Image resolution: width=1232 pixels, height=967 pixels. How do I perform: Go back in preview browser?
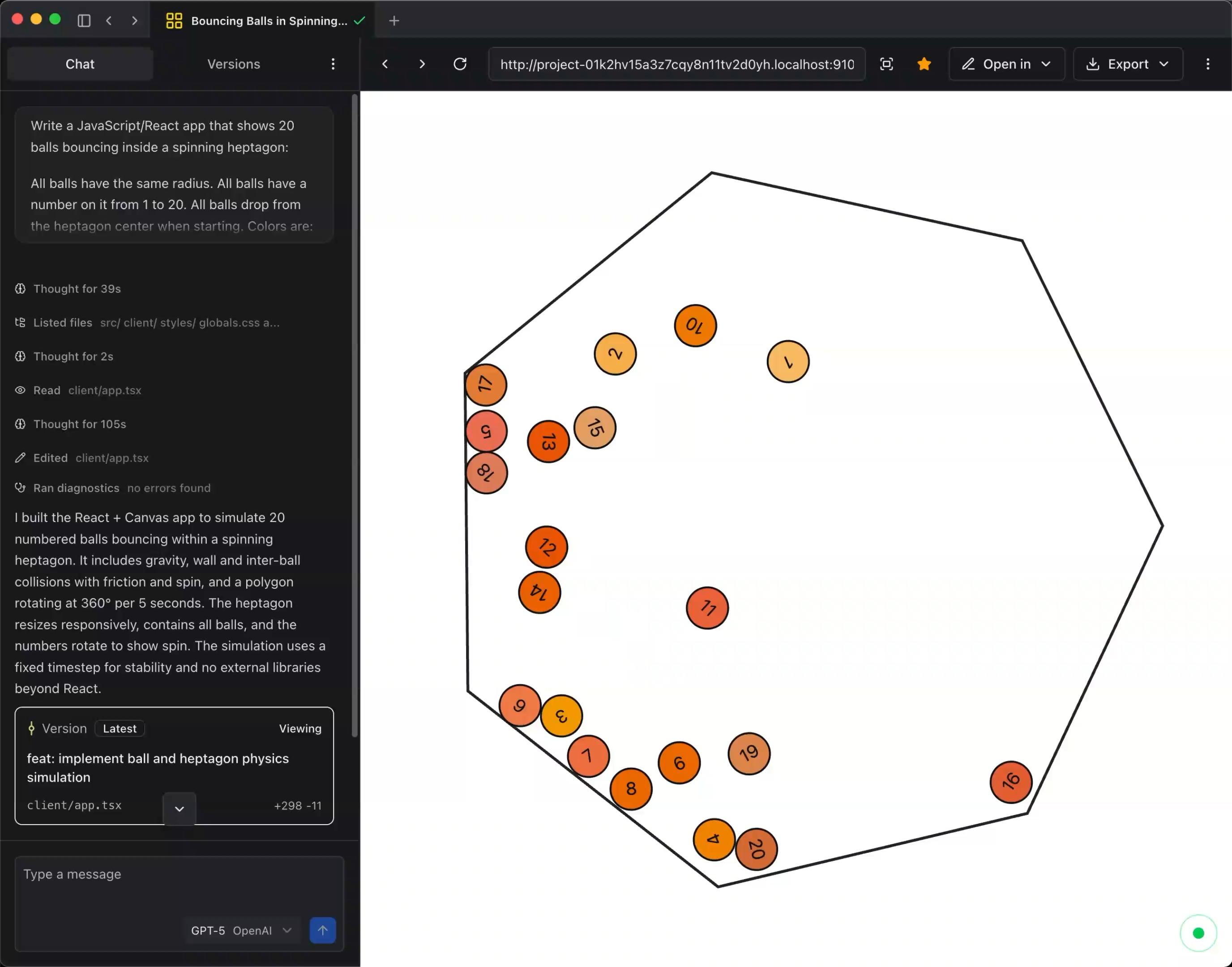(385, 64)
